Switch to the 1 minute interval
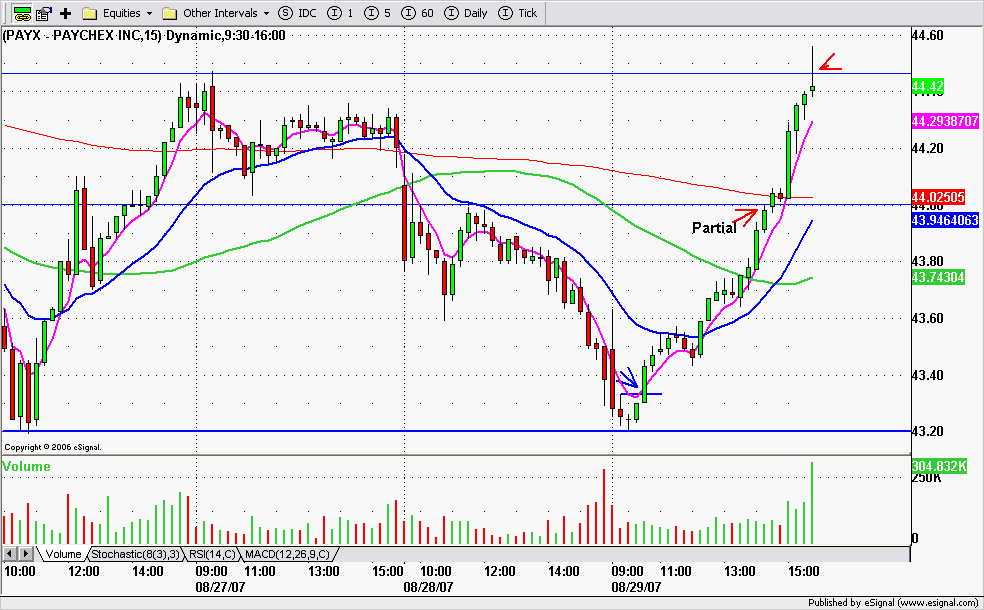Screen dimensions: 984x610 341,13
